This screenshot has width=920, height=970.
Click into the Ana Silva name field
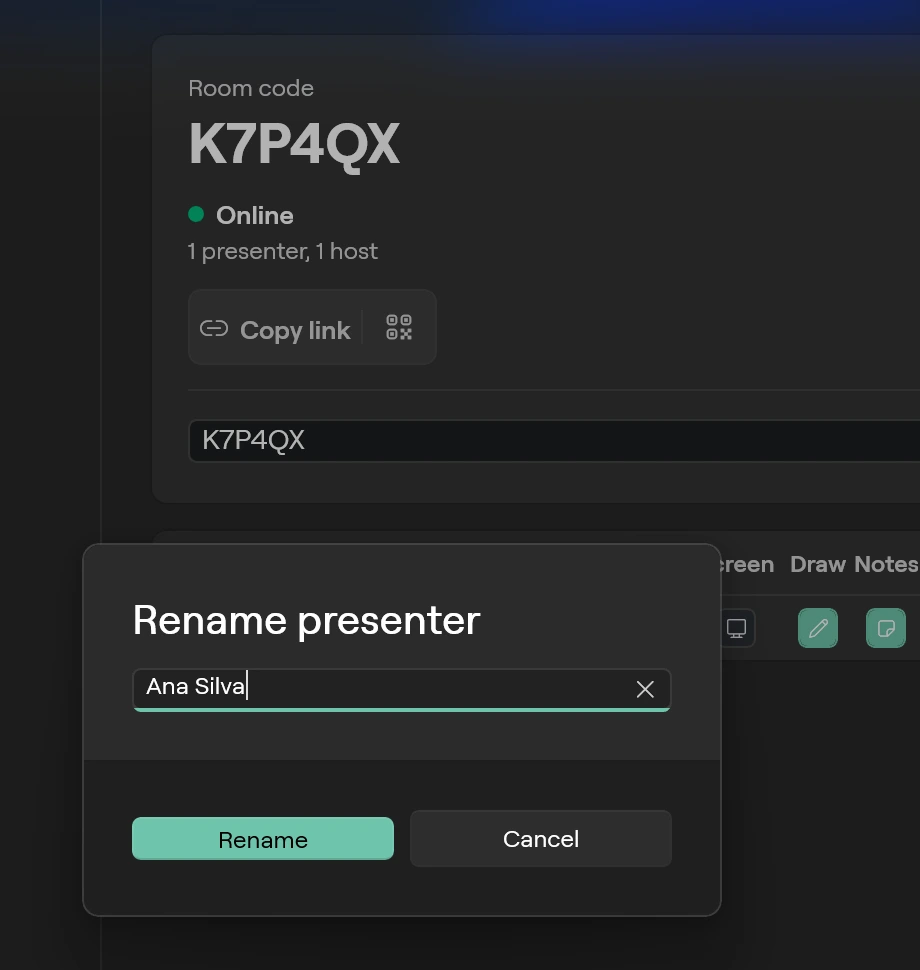click(x=402, y=689)
